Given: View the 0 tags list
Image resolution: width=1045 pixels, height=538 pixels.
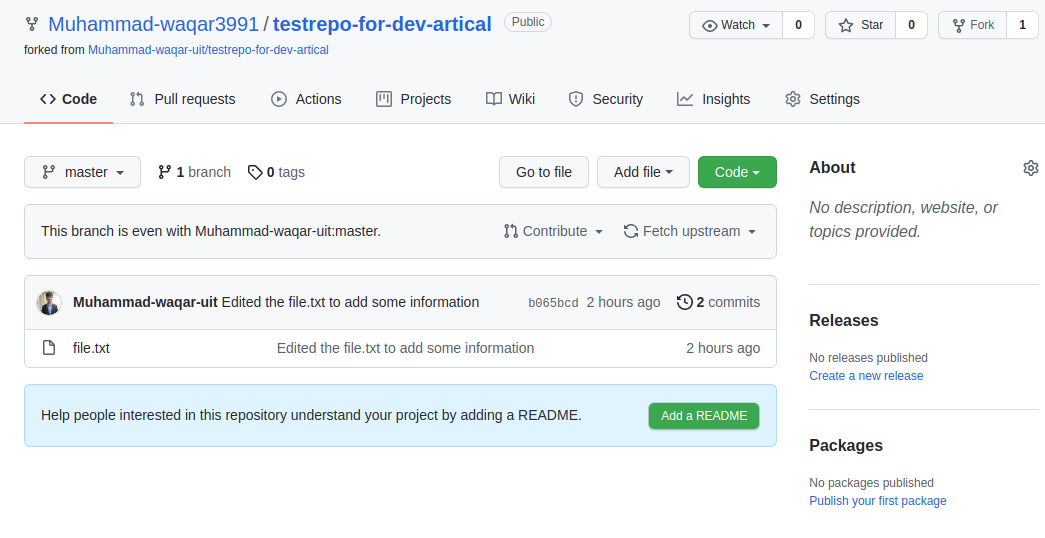Looking at the screenshot, I should tap(276, 172).
